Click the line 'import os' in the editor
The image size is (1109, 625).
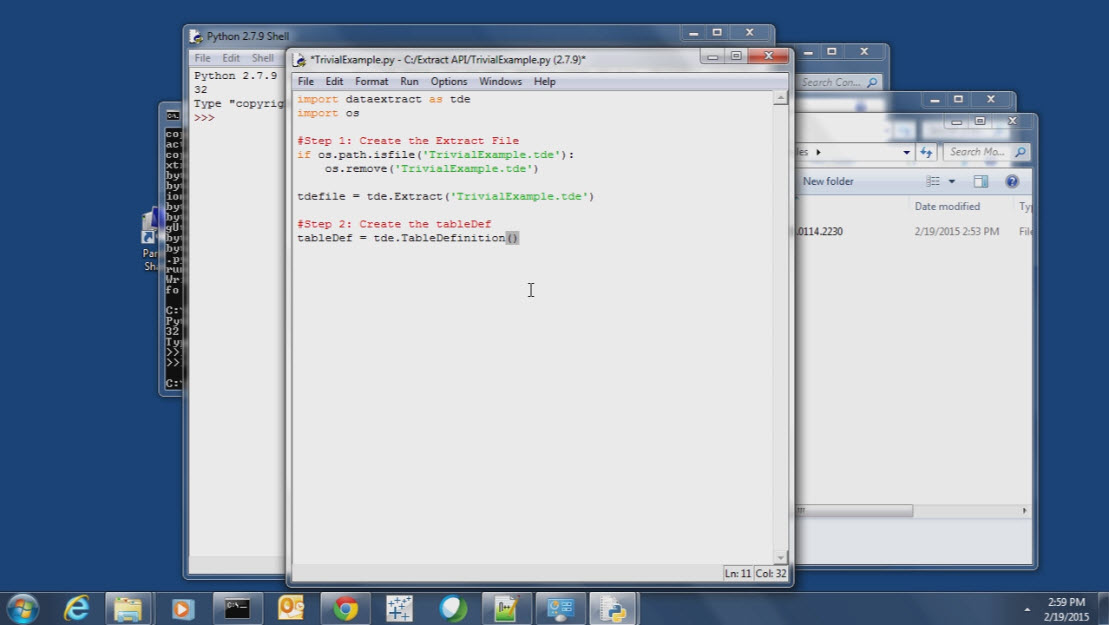click(x=328, y=113)
